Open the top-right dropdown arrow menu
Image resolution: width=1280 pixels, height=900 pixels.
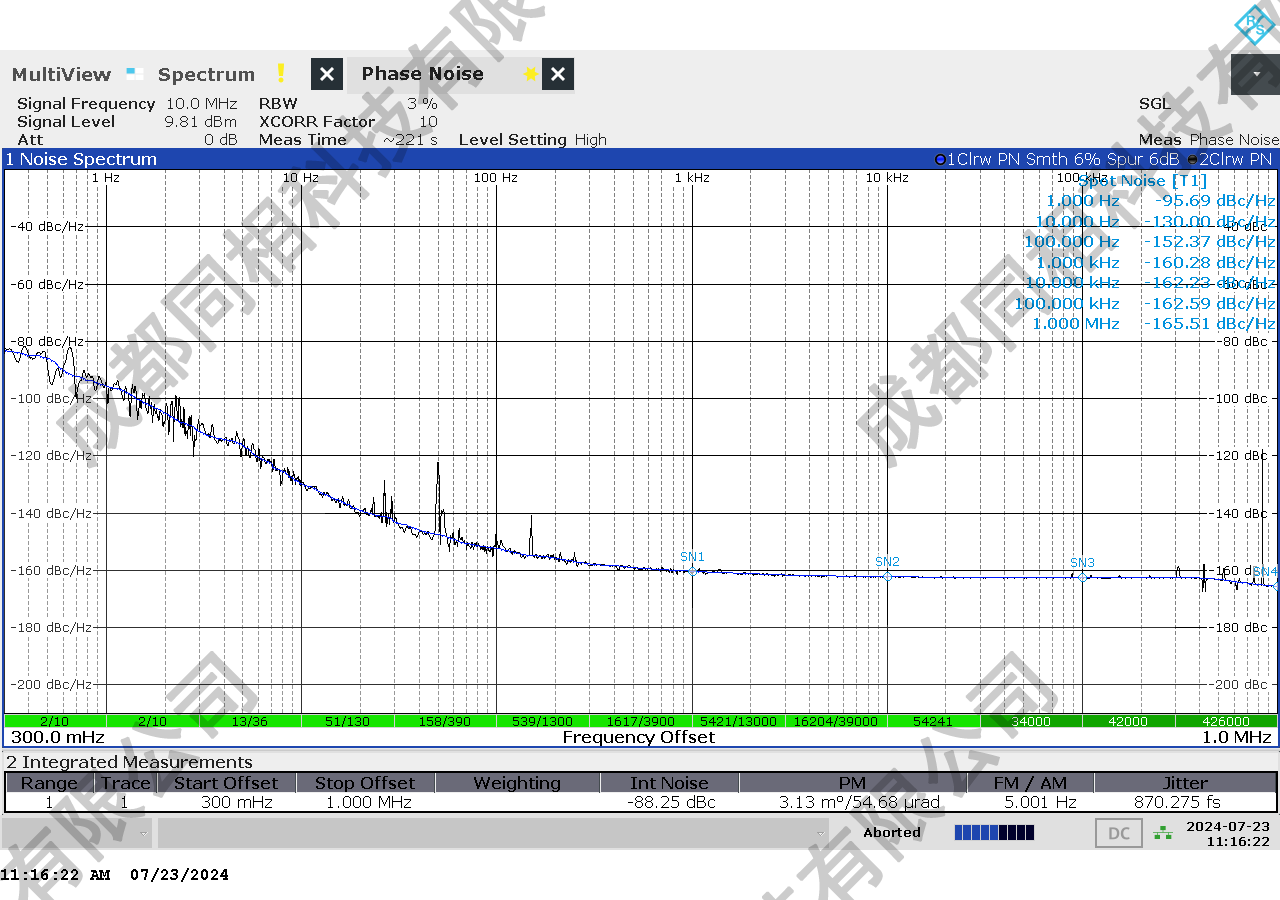[1255, 74]
